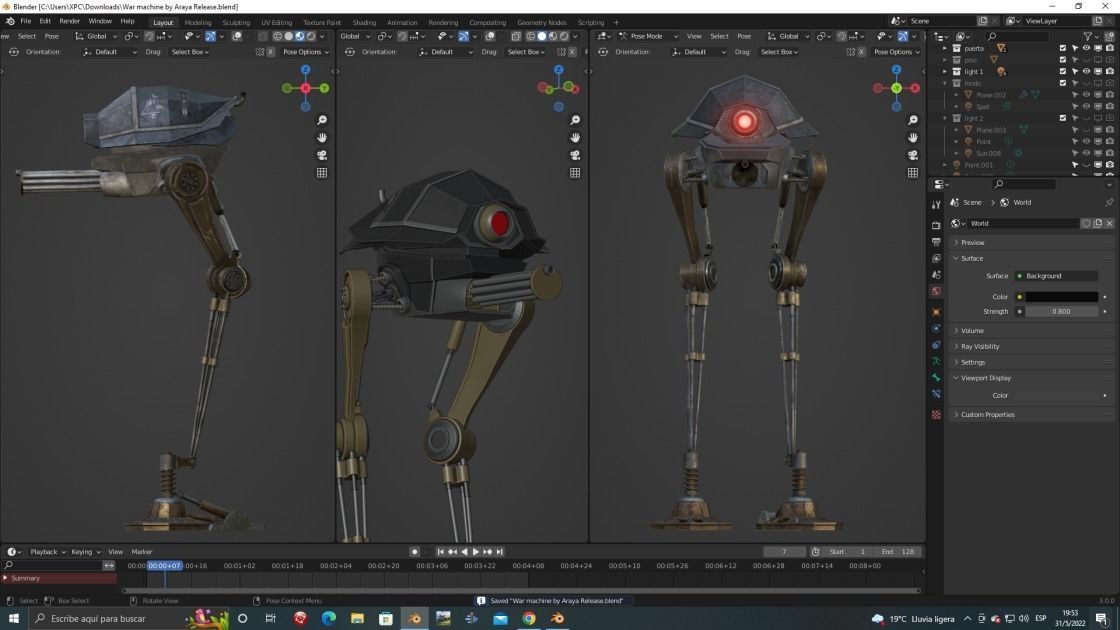Switch orthographic grid icon in left viewport
The height and width of the screenshot is (630, 1120).
[322, 173]
